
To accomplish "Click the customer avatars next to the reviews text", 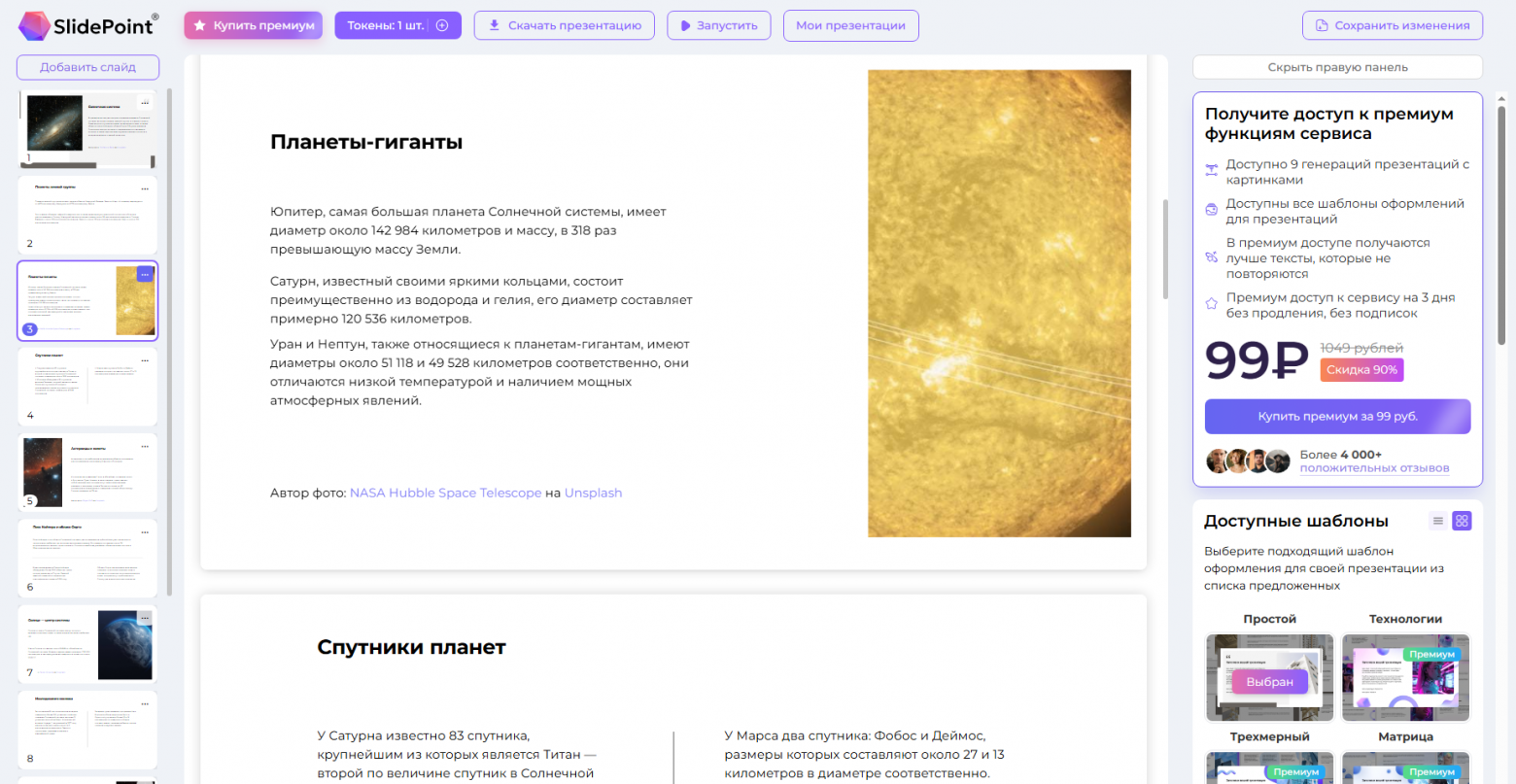I will 1249,460.
